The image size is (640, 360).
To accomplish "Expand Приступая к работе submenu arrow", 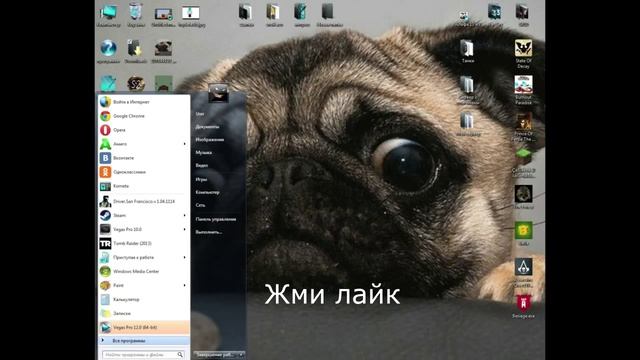I will [184, 257].
